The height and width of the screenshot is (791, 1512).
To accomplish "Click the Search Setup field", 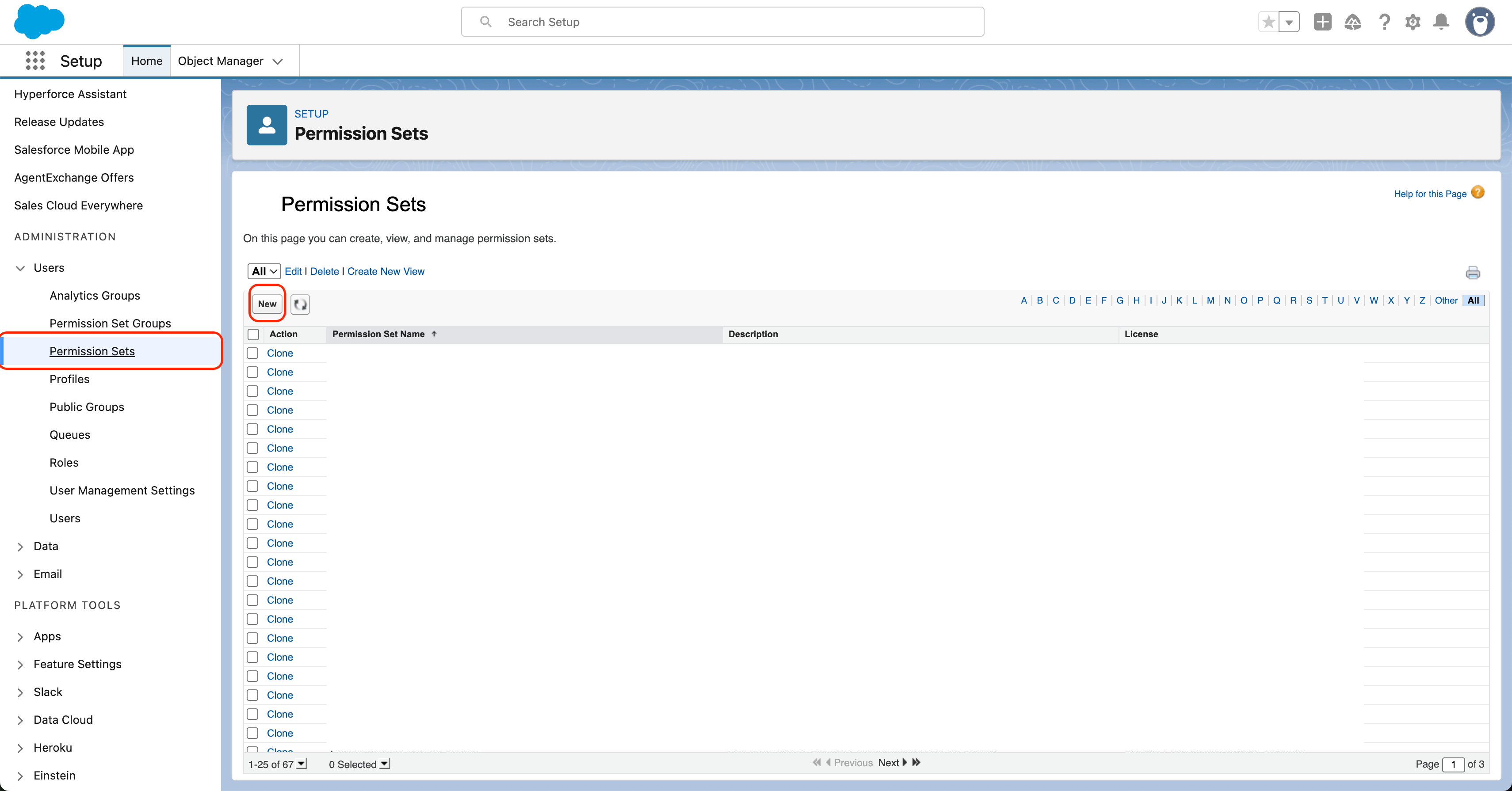I will pyautogui.click(x=722, y=22).
